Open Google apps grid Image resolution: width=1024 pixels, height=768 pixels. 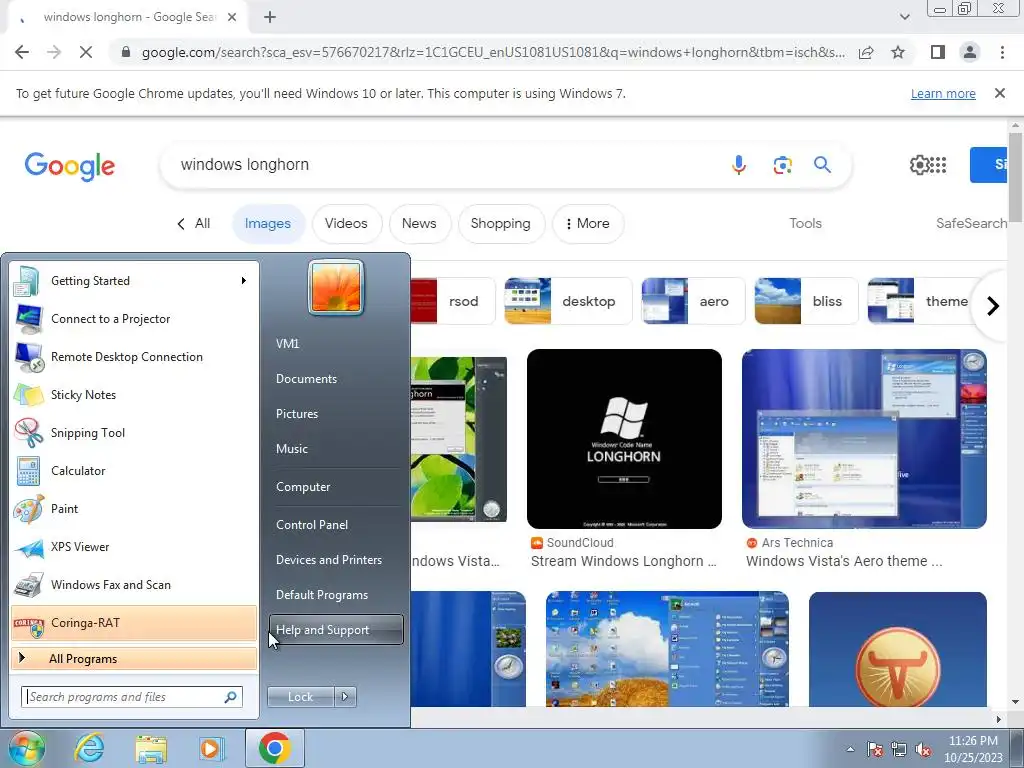[x=938, y=165]
